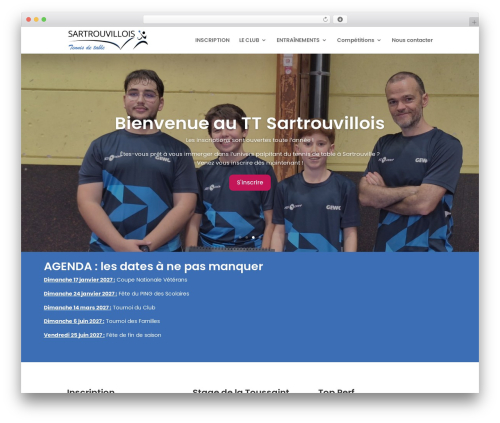Click 'Fête de fin de saison' text
Image resolution: width=500 pixels, height=423 pixels.
tap(134, 335)
